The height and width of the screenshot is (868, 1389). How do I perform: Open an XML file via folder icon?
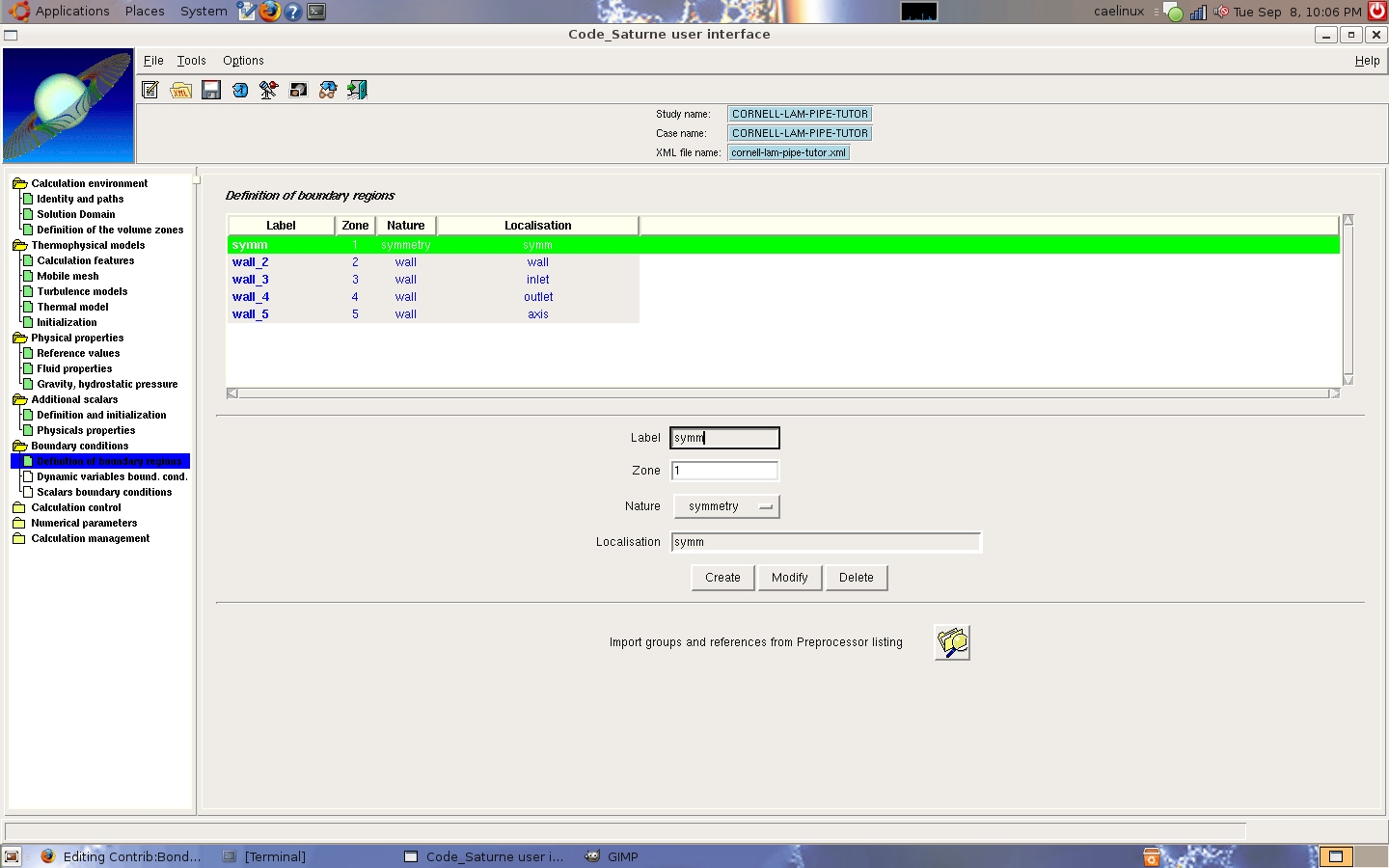point(180,90)
